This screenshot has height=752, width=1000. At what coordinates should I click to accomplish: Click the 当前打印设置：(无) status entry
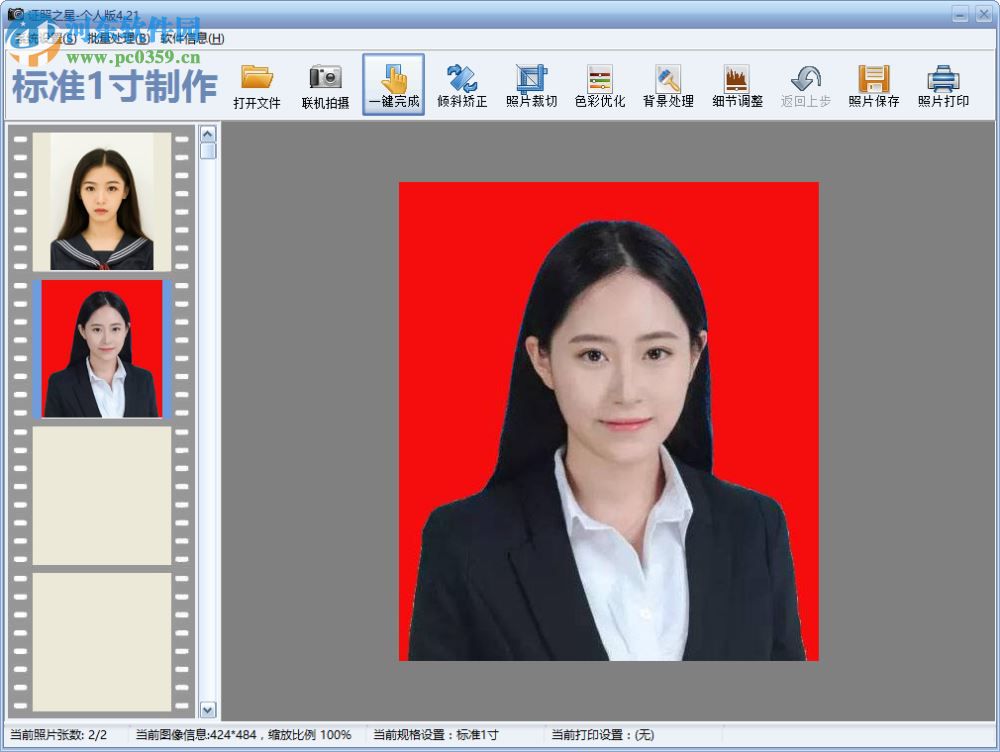click(603, 735)
